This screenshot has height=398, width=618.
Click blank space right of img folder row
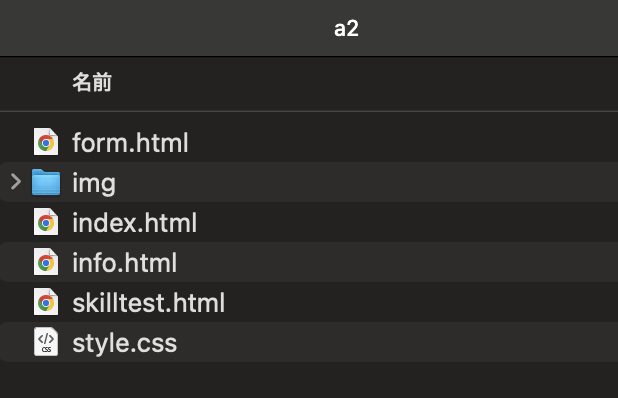[x=367, y=182]
